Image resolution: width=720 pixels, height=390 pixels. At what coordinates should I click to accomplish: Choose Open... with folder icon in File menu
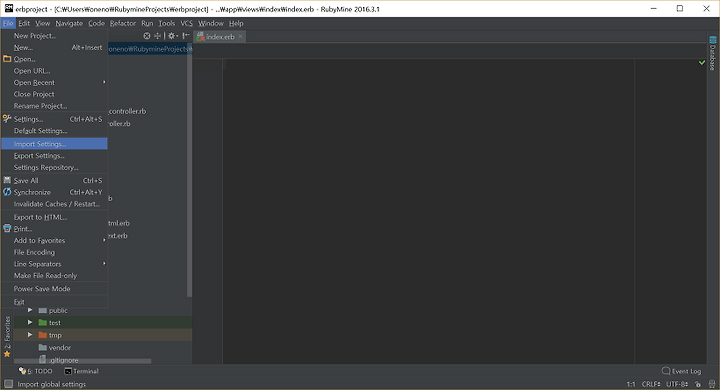tap(54, 59)
